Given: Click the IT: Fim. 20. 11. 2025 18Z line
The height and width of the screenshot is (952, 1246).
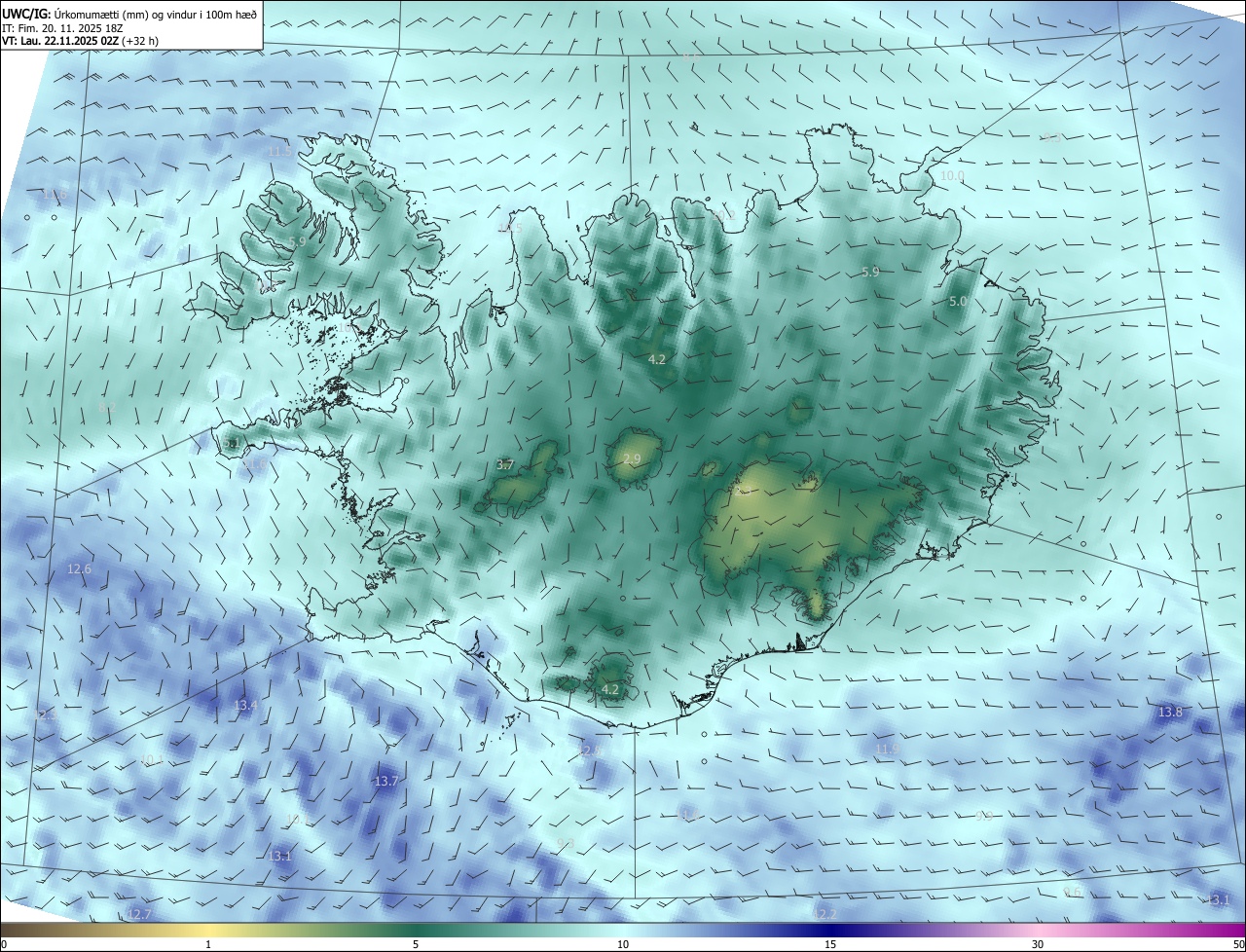Looking at the screenshot, I should 61,27.
